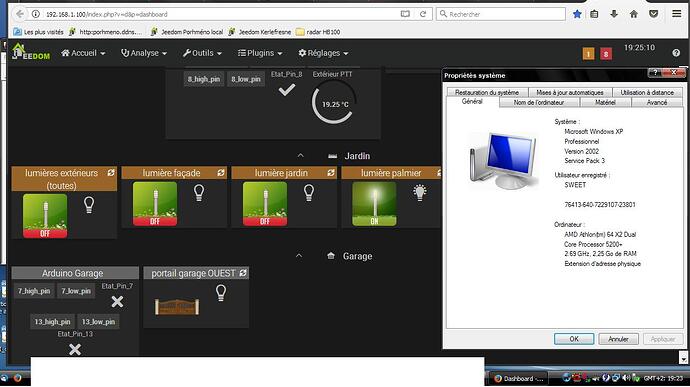Click OK in Propriétés système
The height and width of the screenshot is (387, 690).
[574, 339]
